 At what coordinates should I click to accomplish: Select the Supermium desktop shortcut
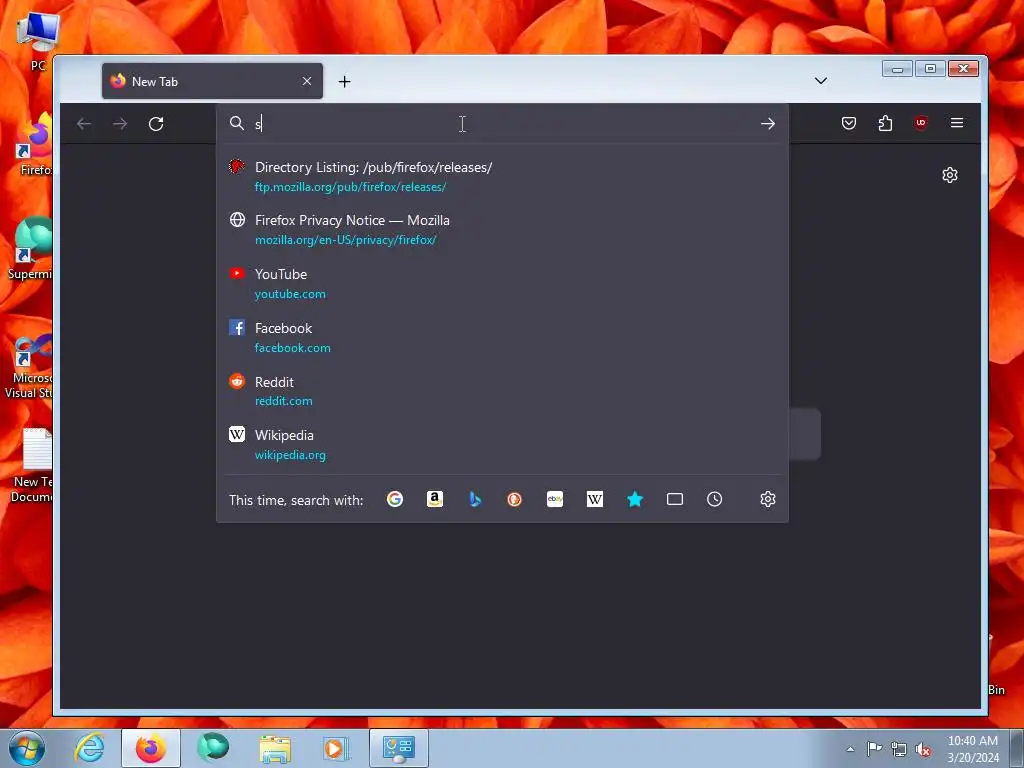click(30, 249)
